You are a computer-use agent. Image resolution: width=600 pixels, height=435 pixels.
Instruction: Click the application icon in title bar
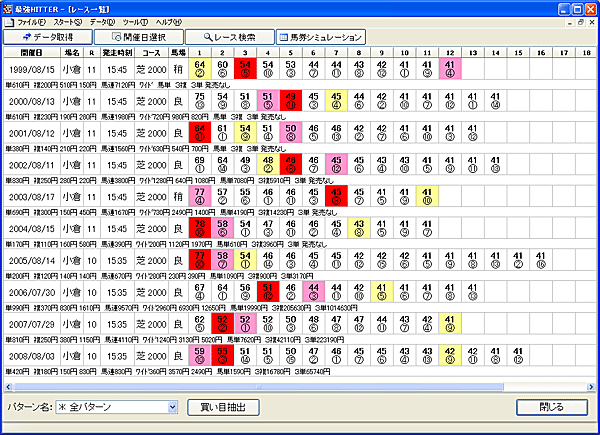pyautogui.click(x=8, y=9)
